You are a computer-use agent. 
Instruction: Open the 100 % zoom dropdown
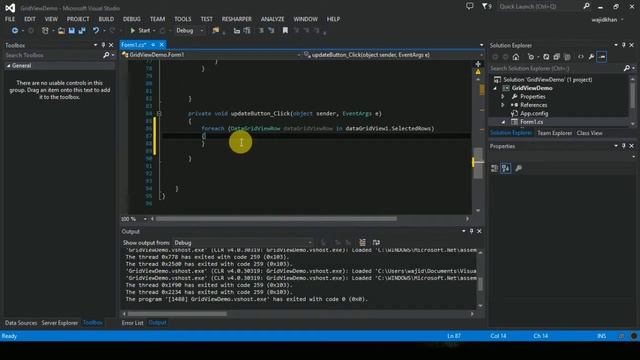coord(134,219)
